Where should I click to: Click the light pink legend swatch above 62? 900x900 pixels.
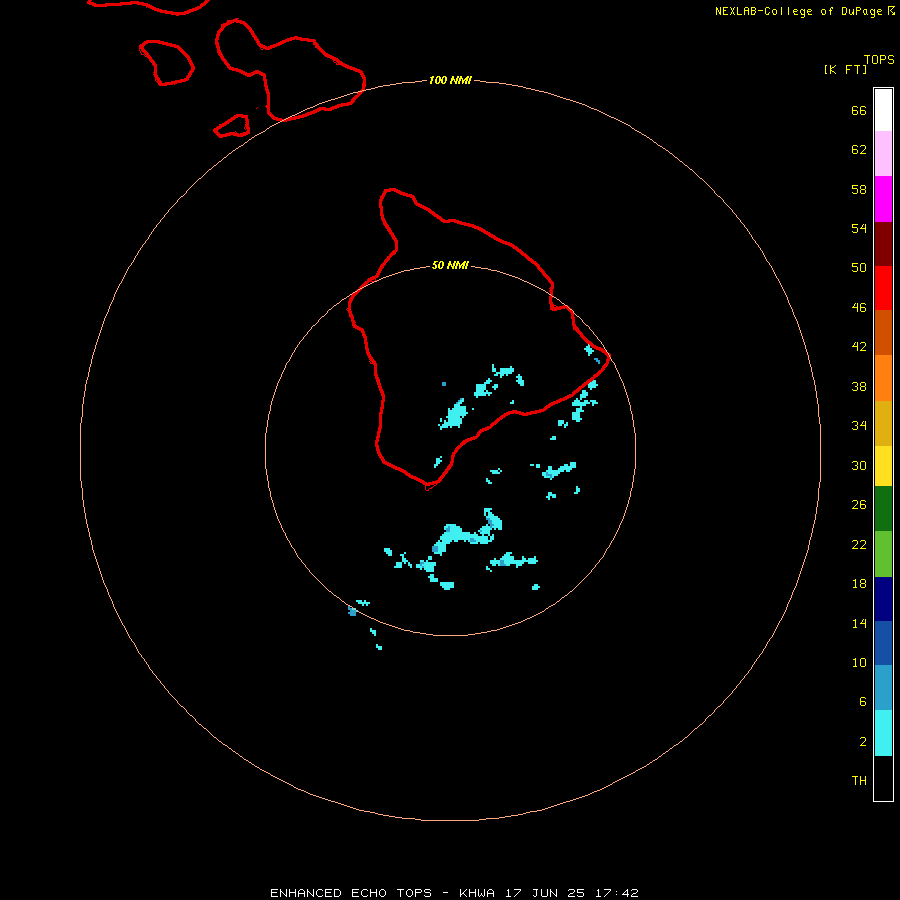(883, 154)
